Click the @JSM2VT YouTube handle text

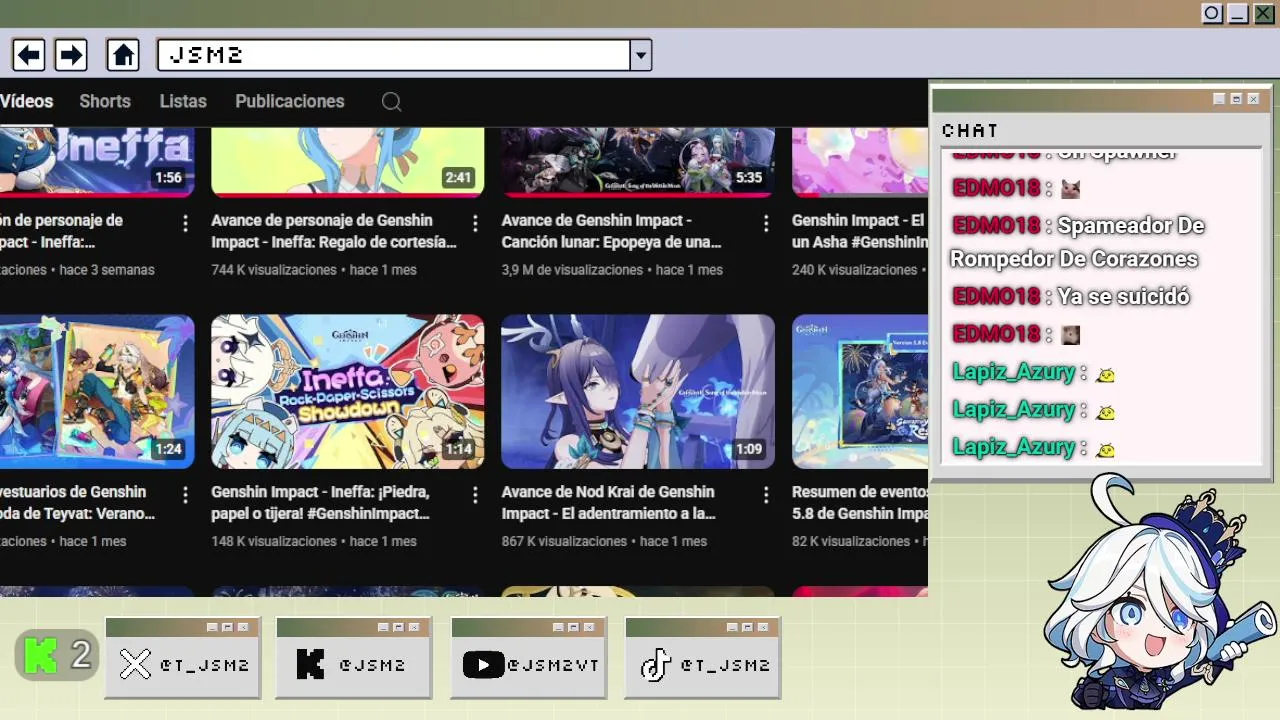pyautogui.click(x=552, y=665)
